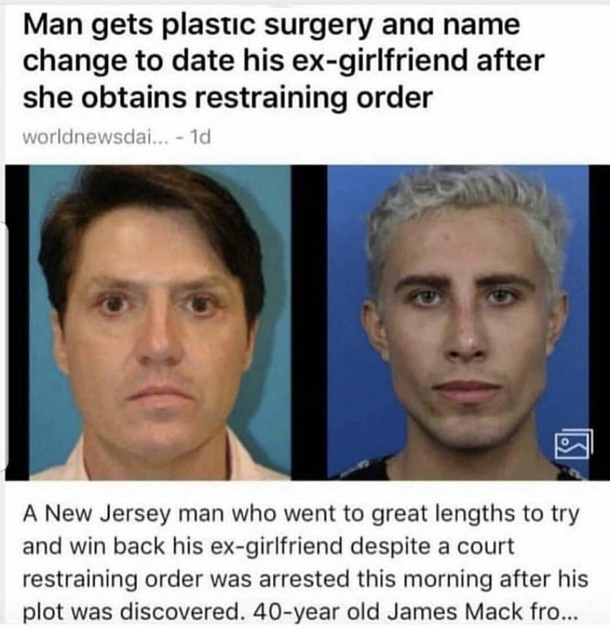Viewport: 610px width, 630px height.
Task: Open the article headline about plastic surgery
Action: pos(283,60)
